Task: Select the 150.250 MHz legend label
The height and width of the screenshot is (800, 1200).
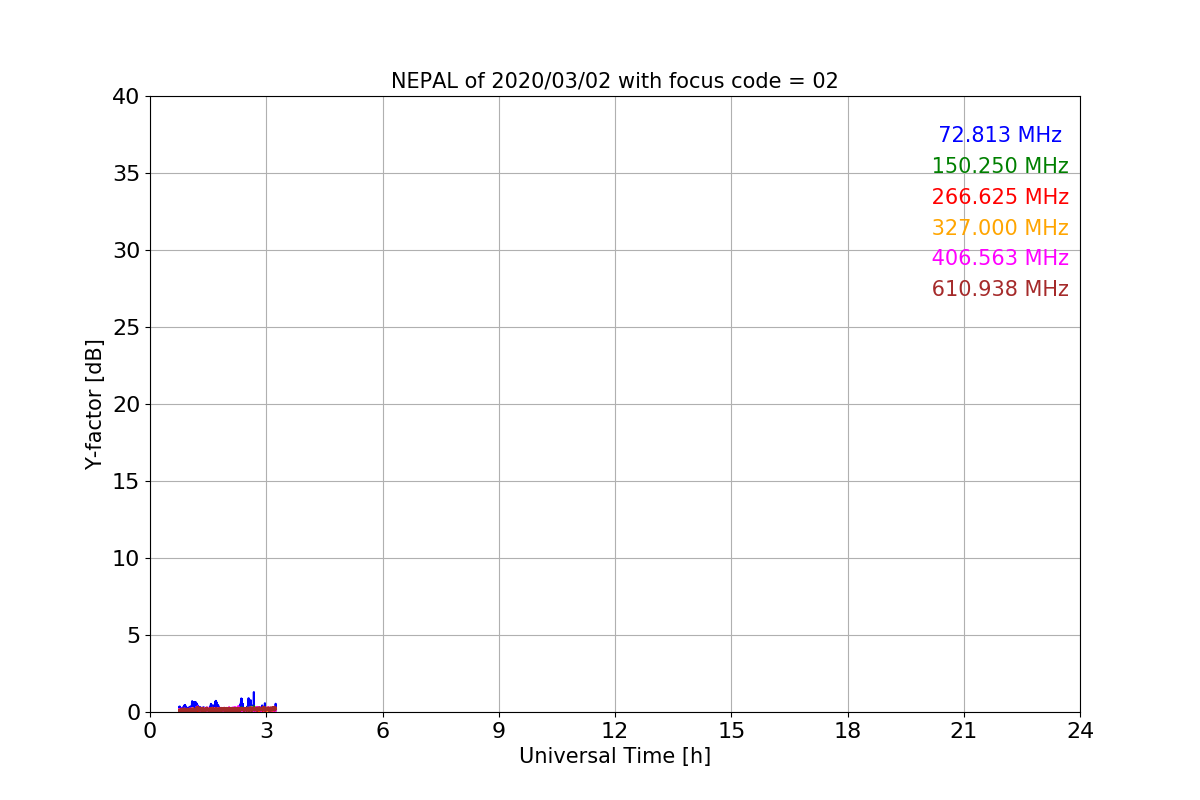Action: [x=1000, y=166]
